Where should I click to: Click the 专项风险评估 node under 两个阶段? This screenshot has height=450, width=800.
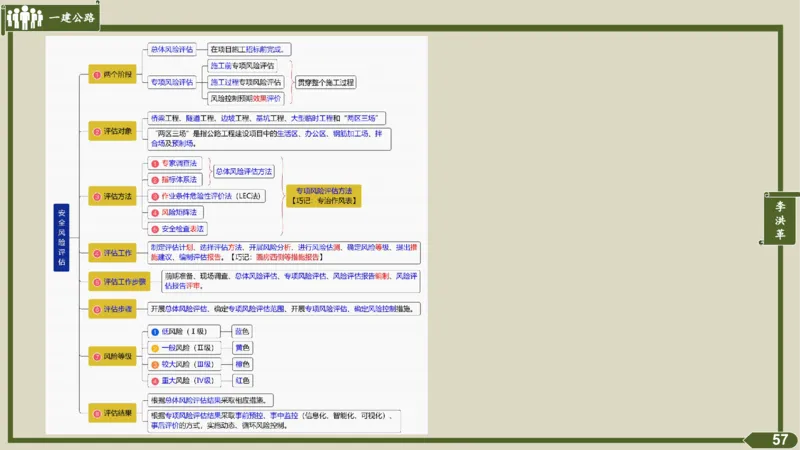tap(172, 82)
